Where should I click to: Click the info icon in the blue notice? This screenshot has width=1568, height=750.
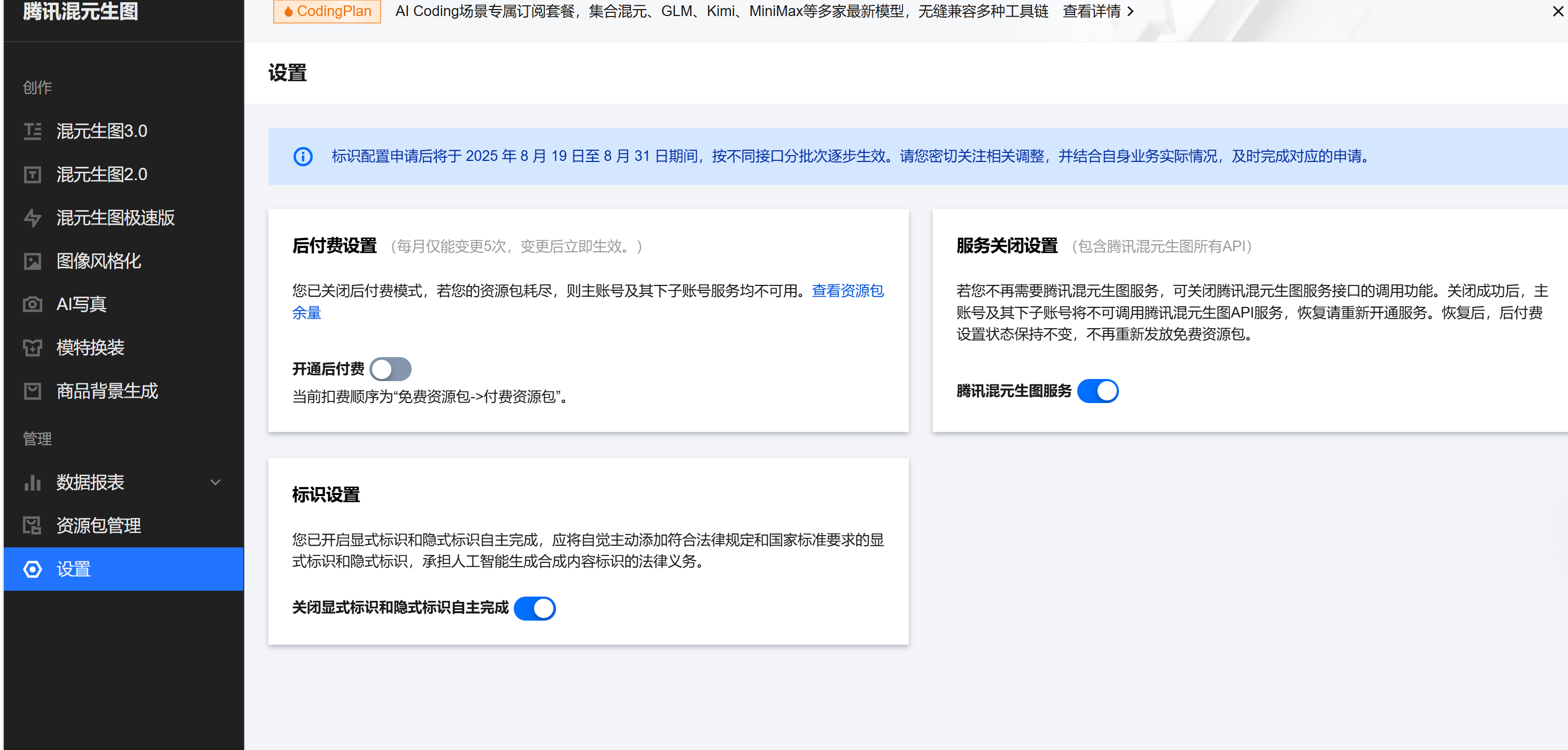coord(303,157)
